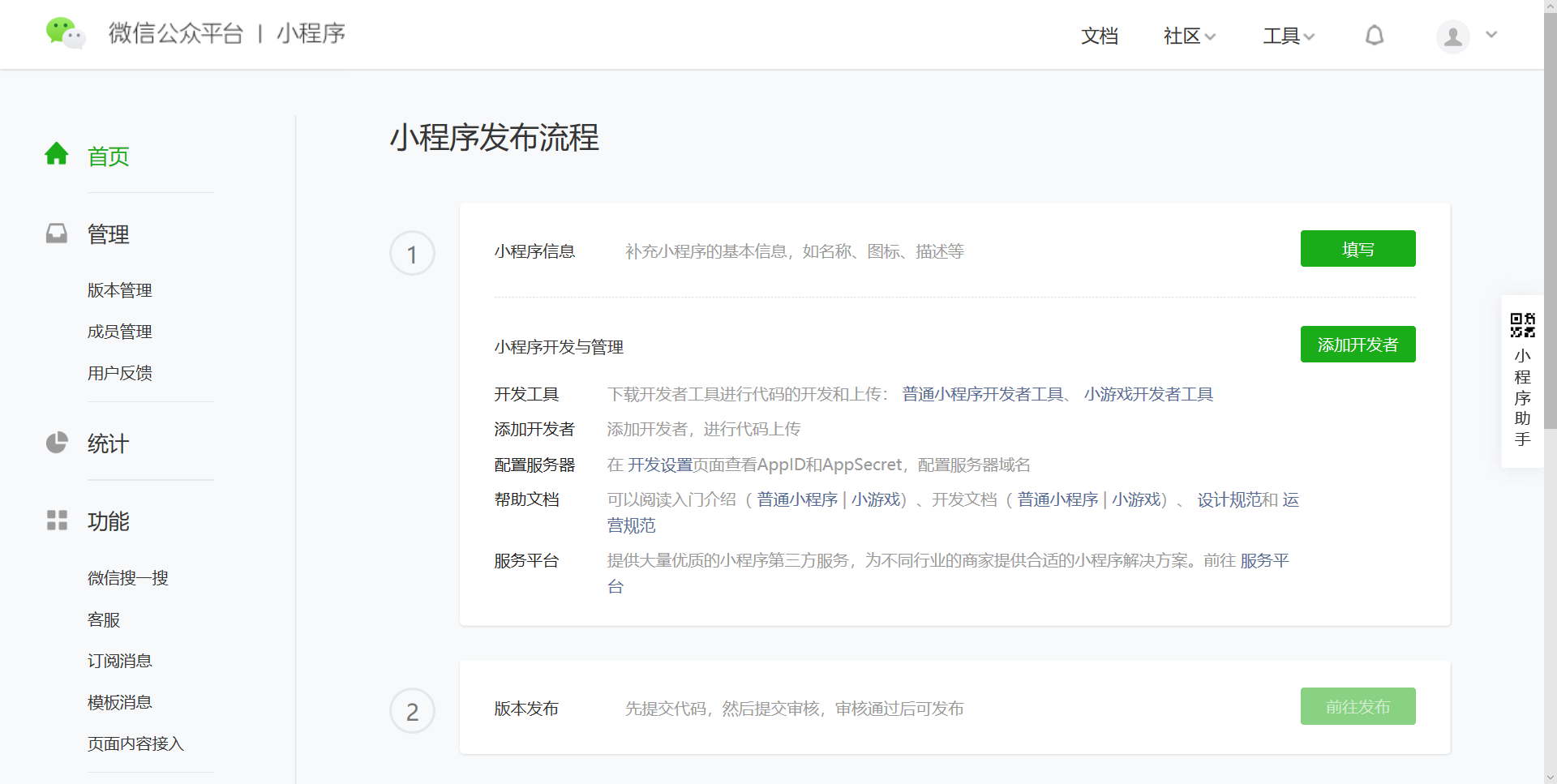Open 小游戏 link after 开发文档
Image resolution: width=1557 pixels, height=784 pixels.
point(1135,499)
